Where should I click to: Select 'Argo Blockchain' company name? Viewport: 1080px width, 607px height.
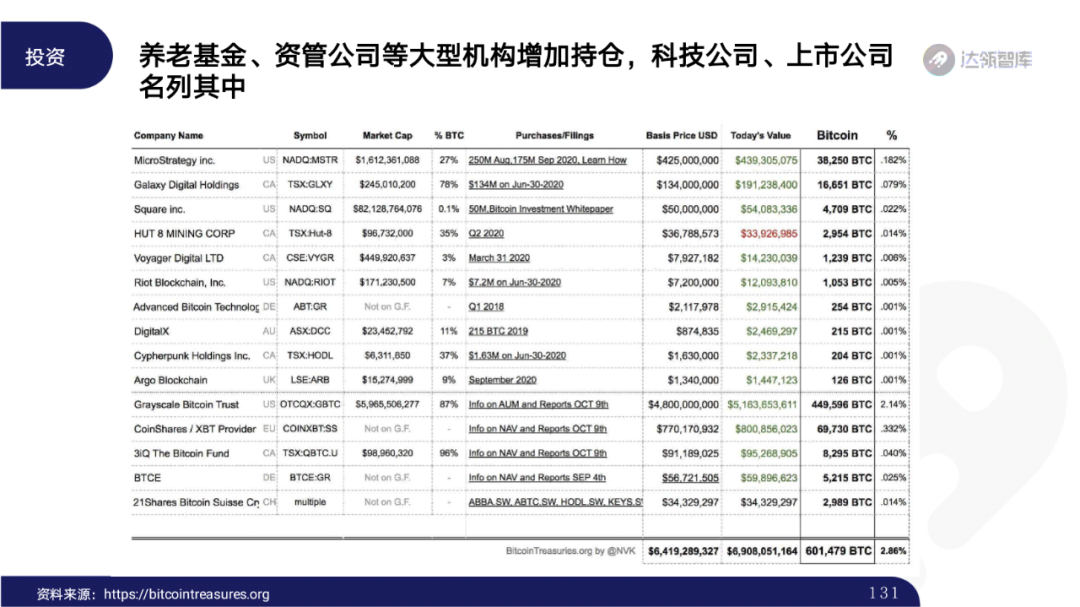point(171,380)
